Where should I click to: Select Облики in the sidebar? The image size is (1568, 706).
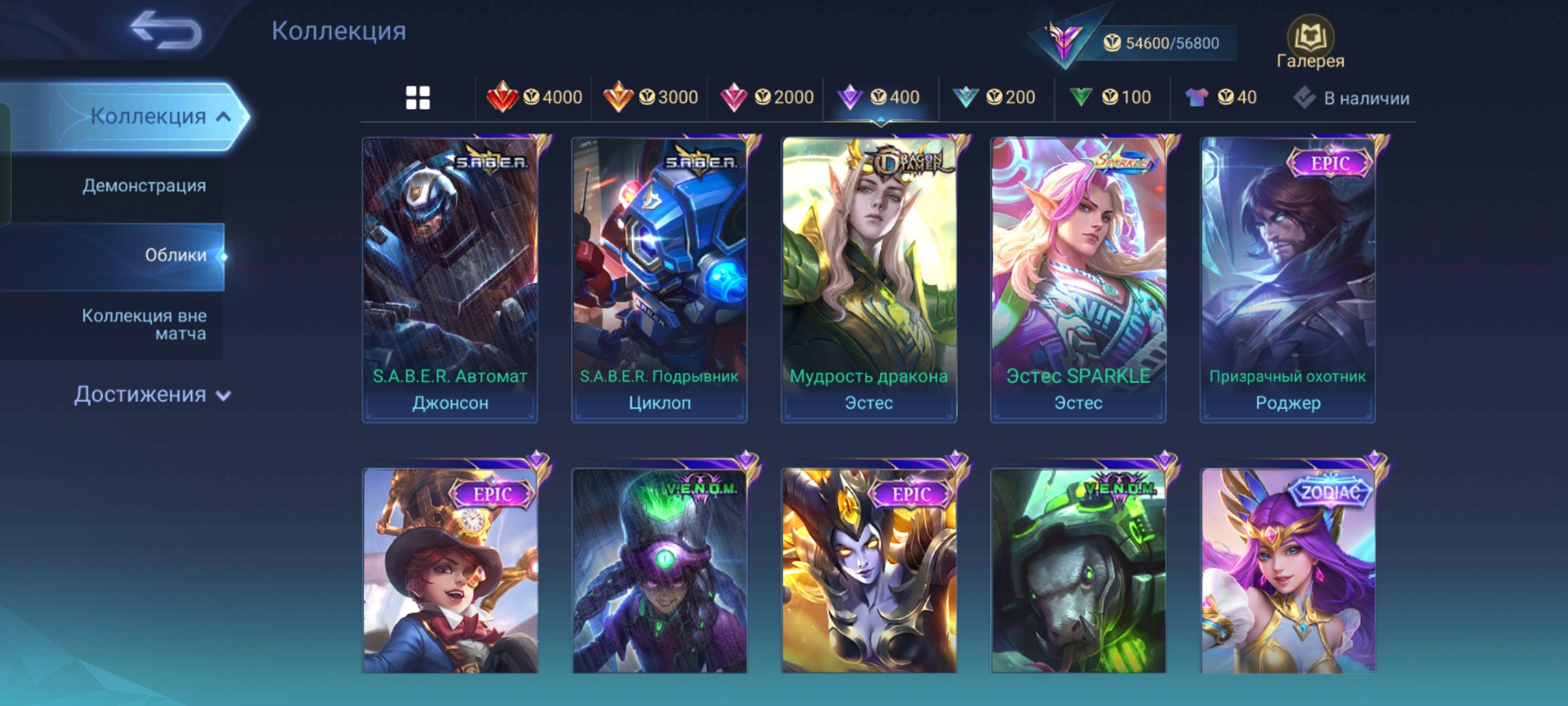point(112,256)
